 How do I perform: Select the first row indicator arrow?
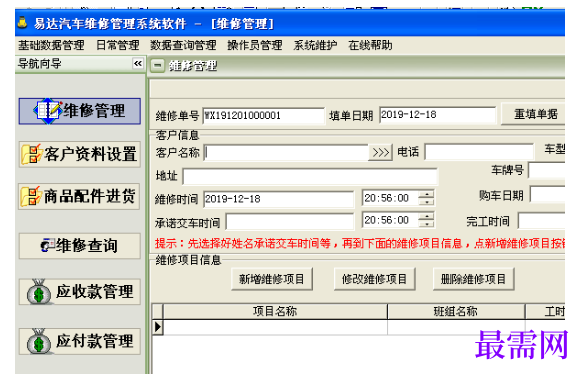coord(158,327)
